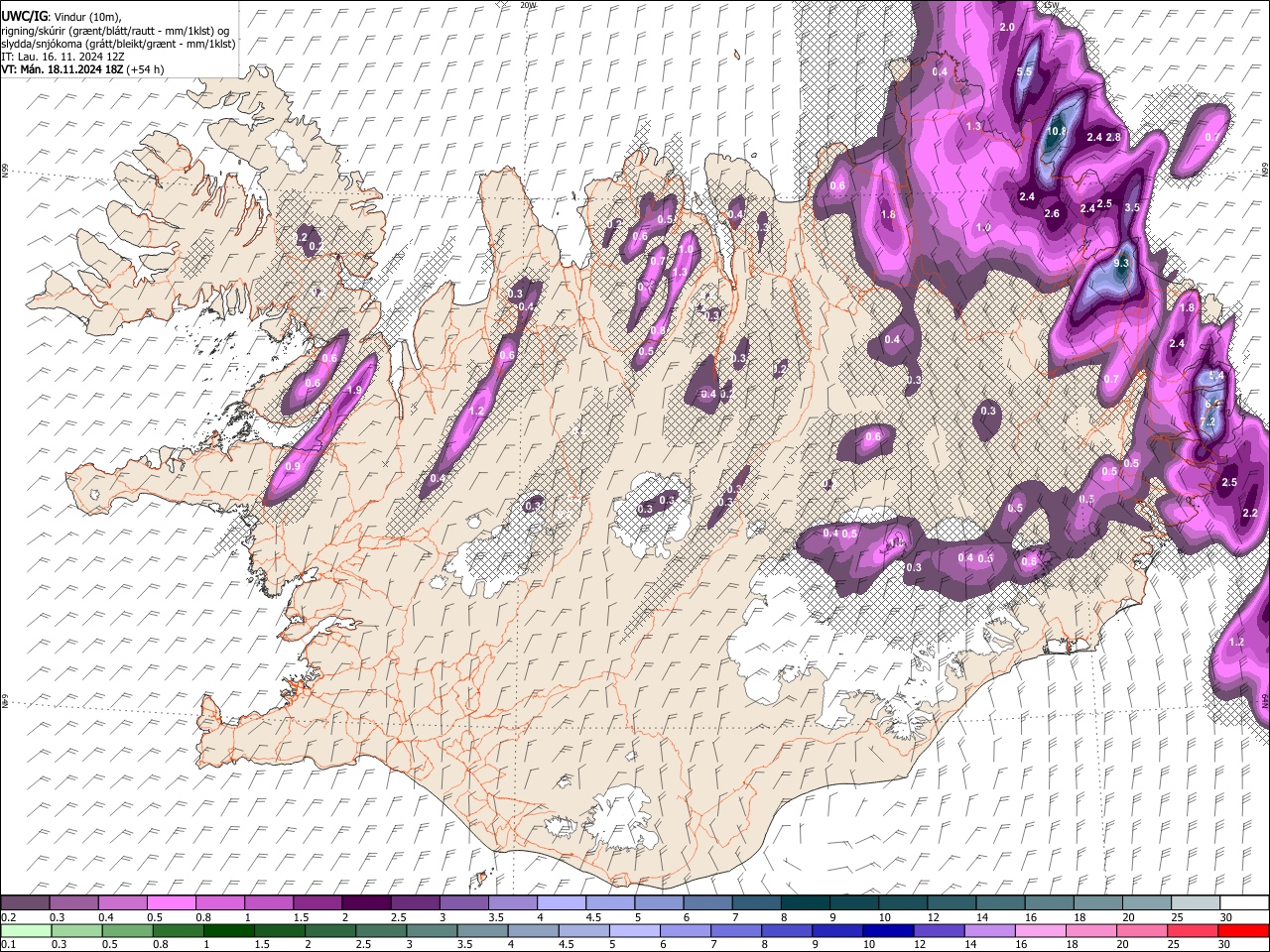Select the 0.9 value in western band
This screenshot has width=1270, height=952.
293,466
